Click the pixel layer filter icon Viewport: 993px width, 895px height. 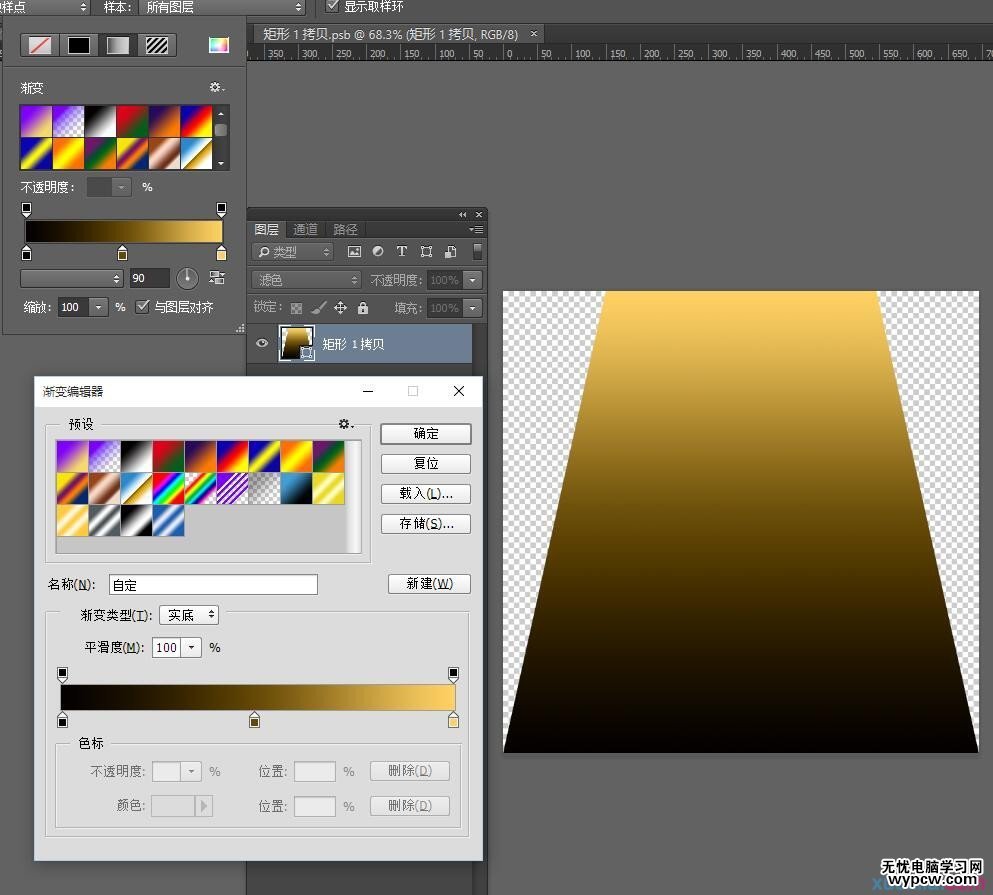click(x=354, y=251)
